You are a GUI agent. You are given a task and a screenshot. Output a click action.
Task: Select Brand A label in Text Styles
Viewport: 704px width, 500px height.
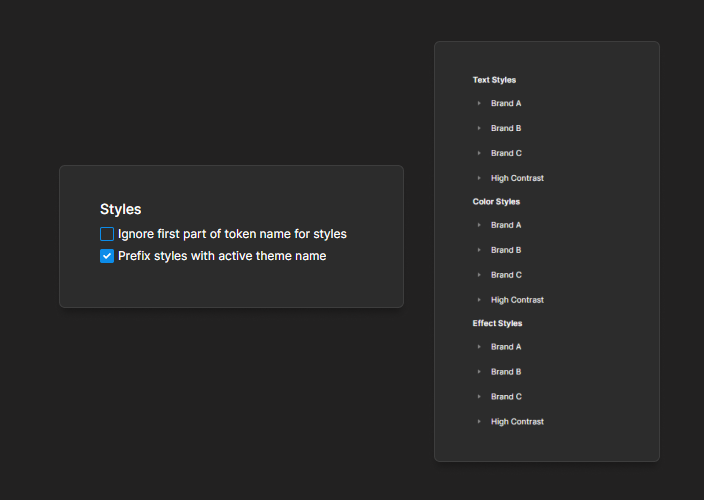[x=506, y=103]
